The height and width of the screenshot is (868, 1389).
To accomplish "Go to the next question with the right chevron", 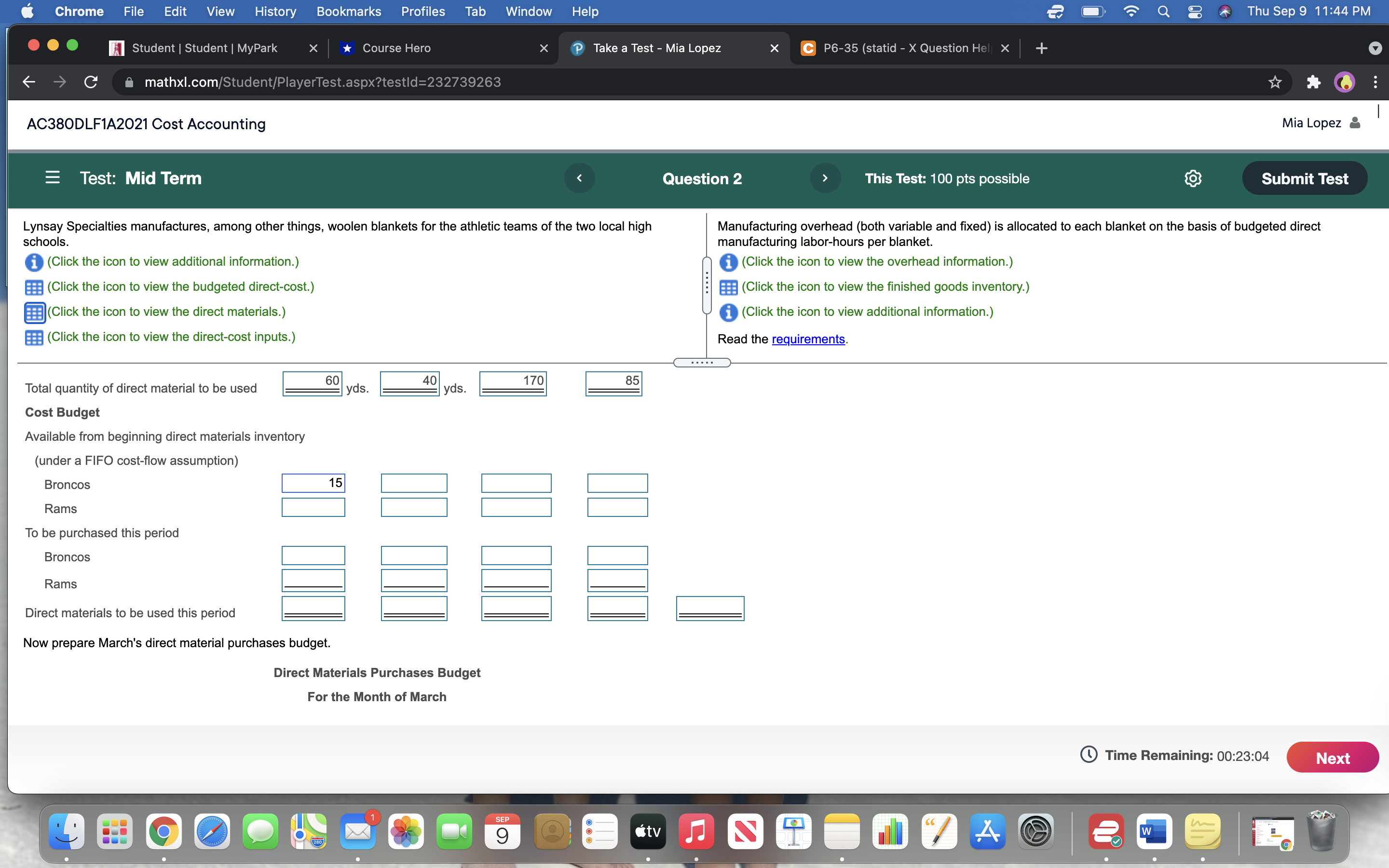I will tap(825, 178).
